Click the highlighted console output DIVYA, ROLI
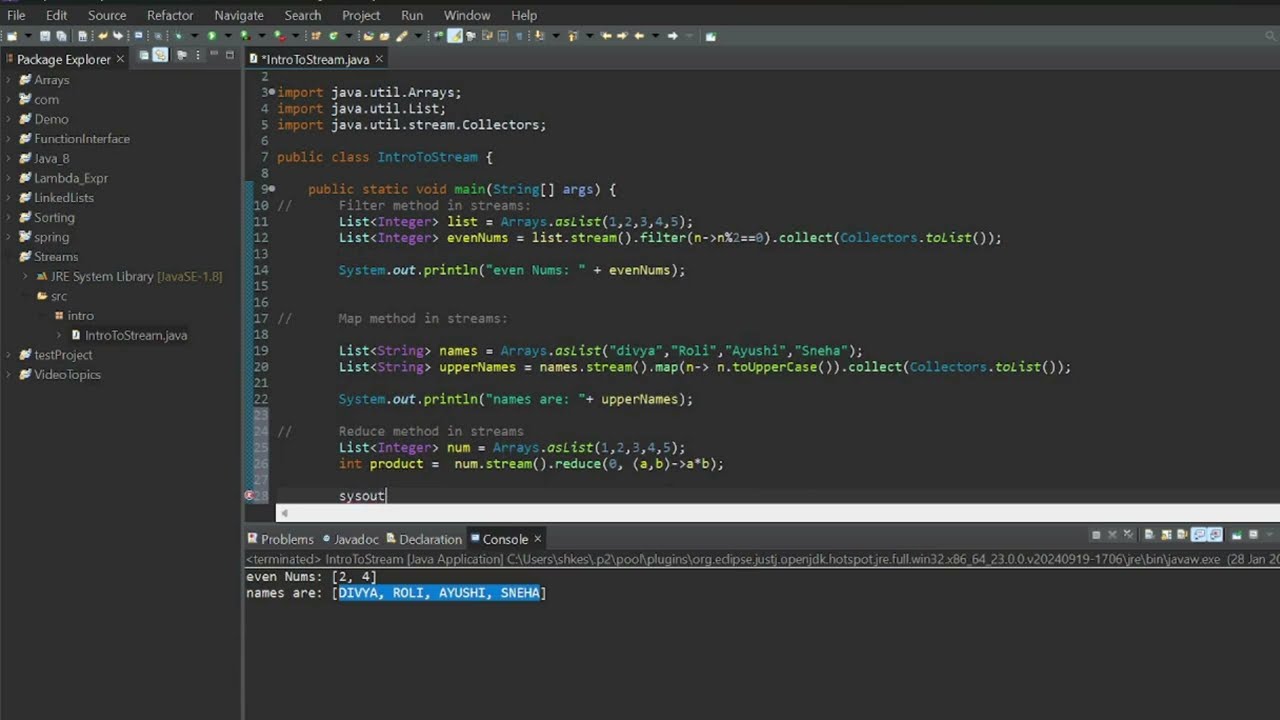Image resolution: width=1280 pixels, height=720 pixels. pos(439,593)
